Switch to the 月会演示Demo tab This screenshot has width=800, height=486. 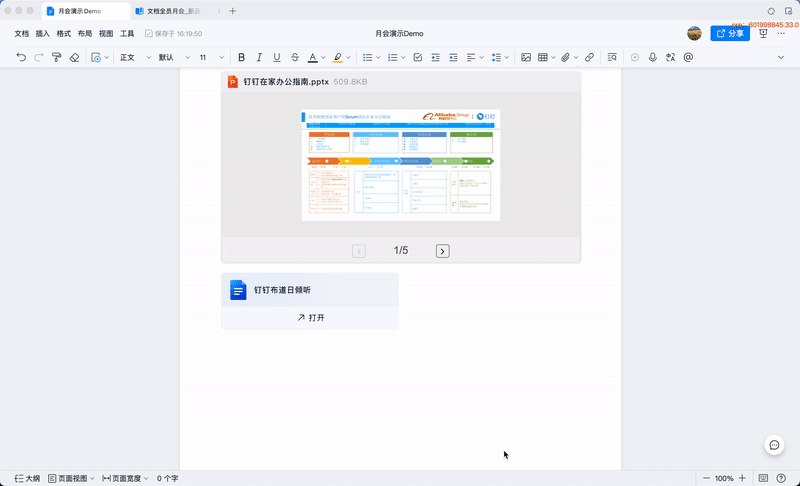[x=85, y=11]
